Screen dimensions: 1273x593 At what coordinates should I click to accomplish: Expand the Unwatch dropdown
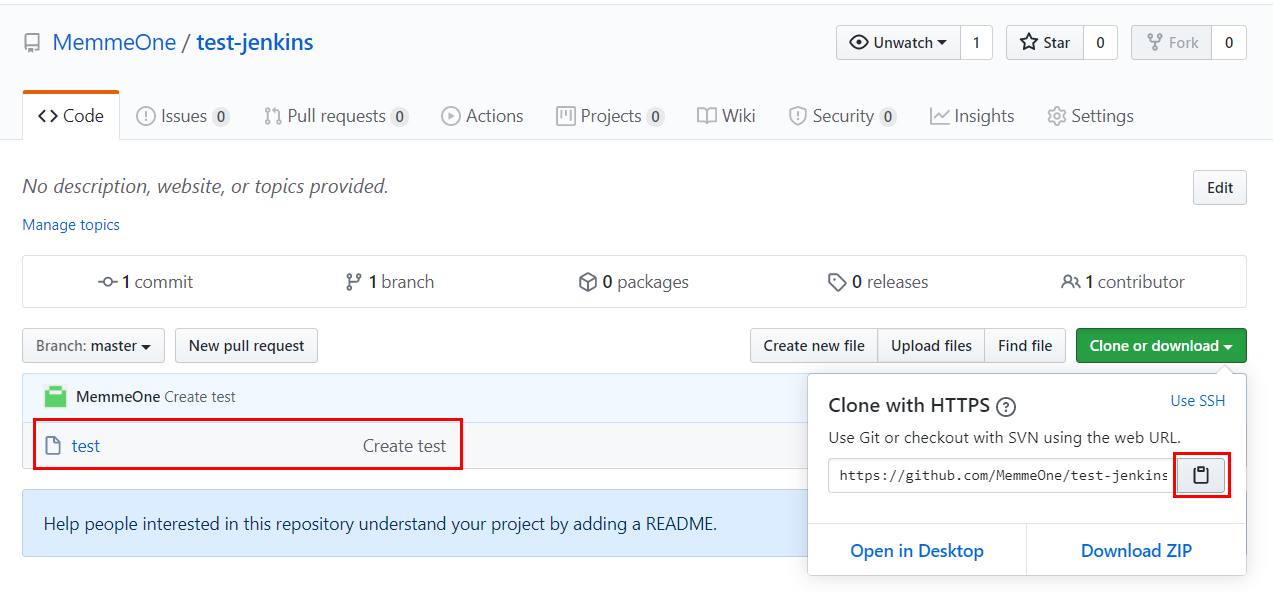click(898, 43)
